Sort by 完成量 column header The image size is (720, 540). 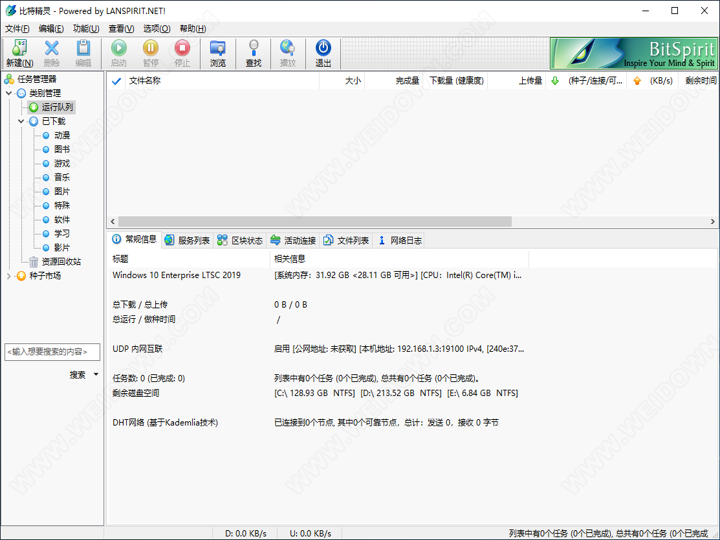(394, 81)
